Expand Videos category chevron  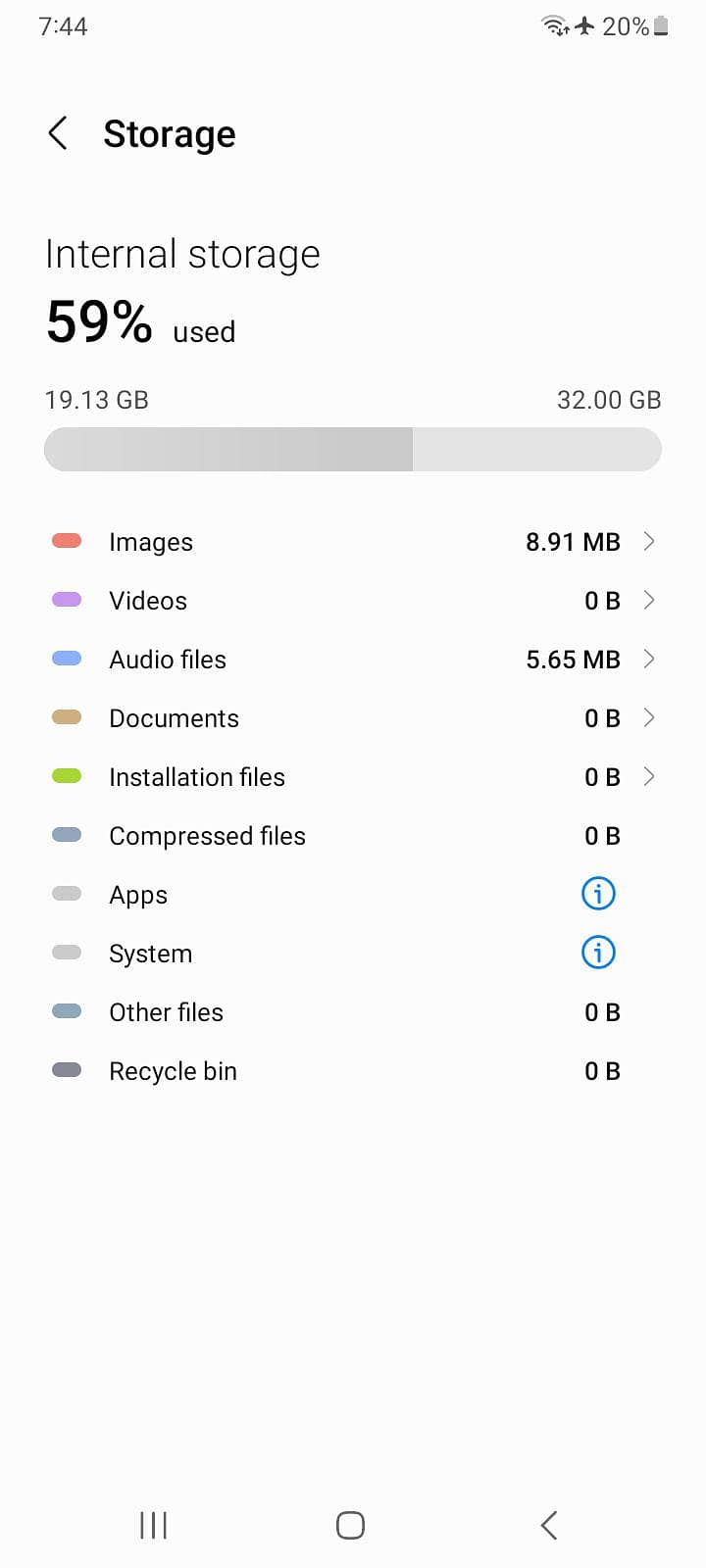pyautogui.click(x=648, y=600)
